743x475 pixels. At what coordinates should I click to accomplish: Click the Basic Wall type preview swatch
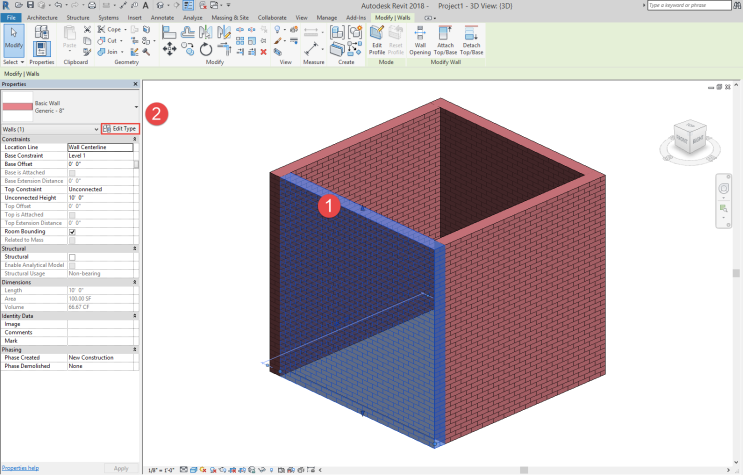16,106
